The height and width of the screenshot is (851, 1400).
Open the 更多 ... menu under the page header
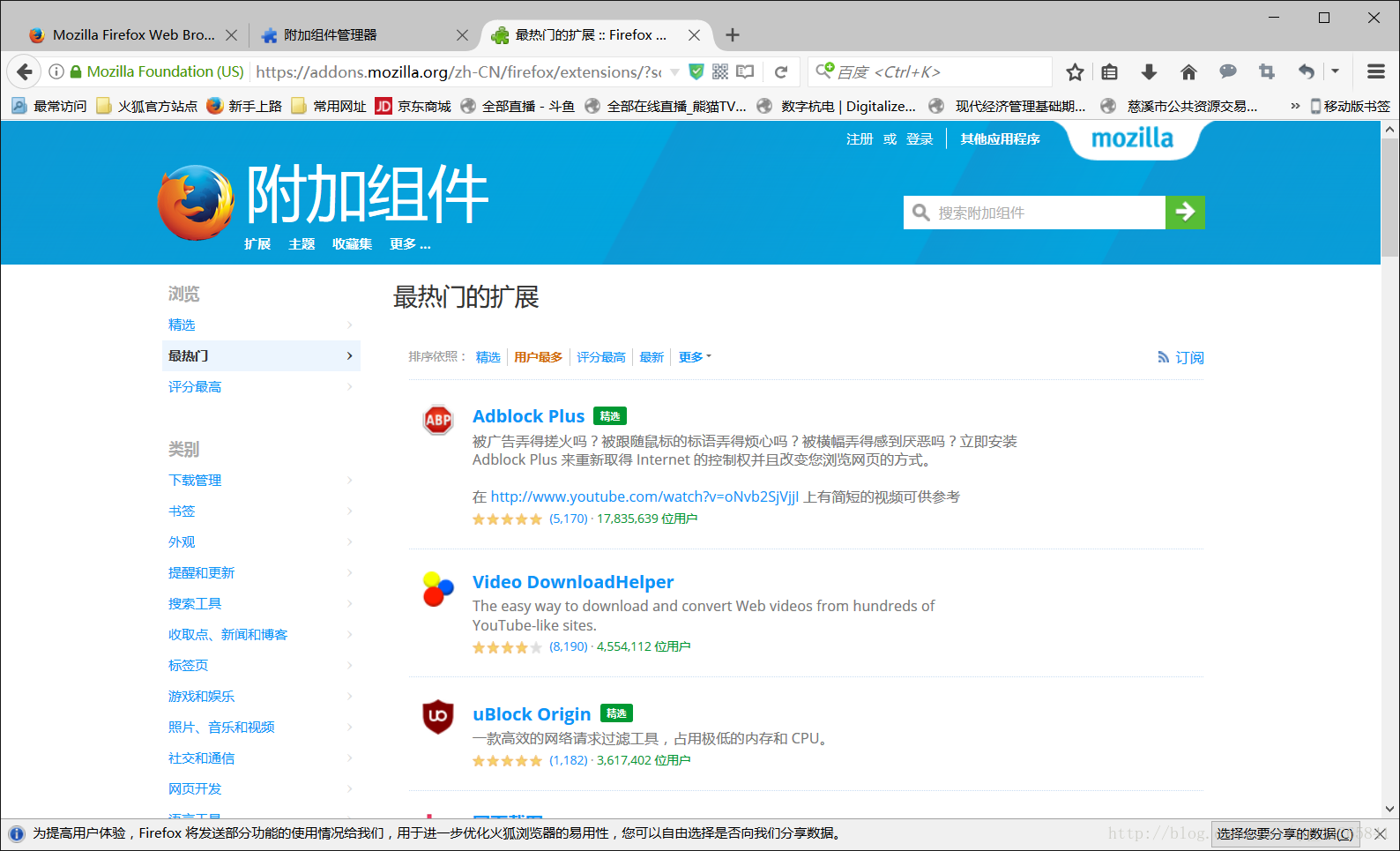coord(410,244)
